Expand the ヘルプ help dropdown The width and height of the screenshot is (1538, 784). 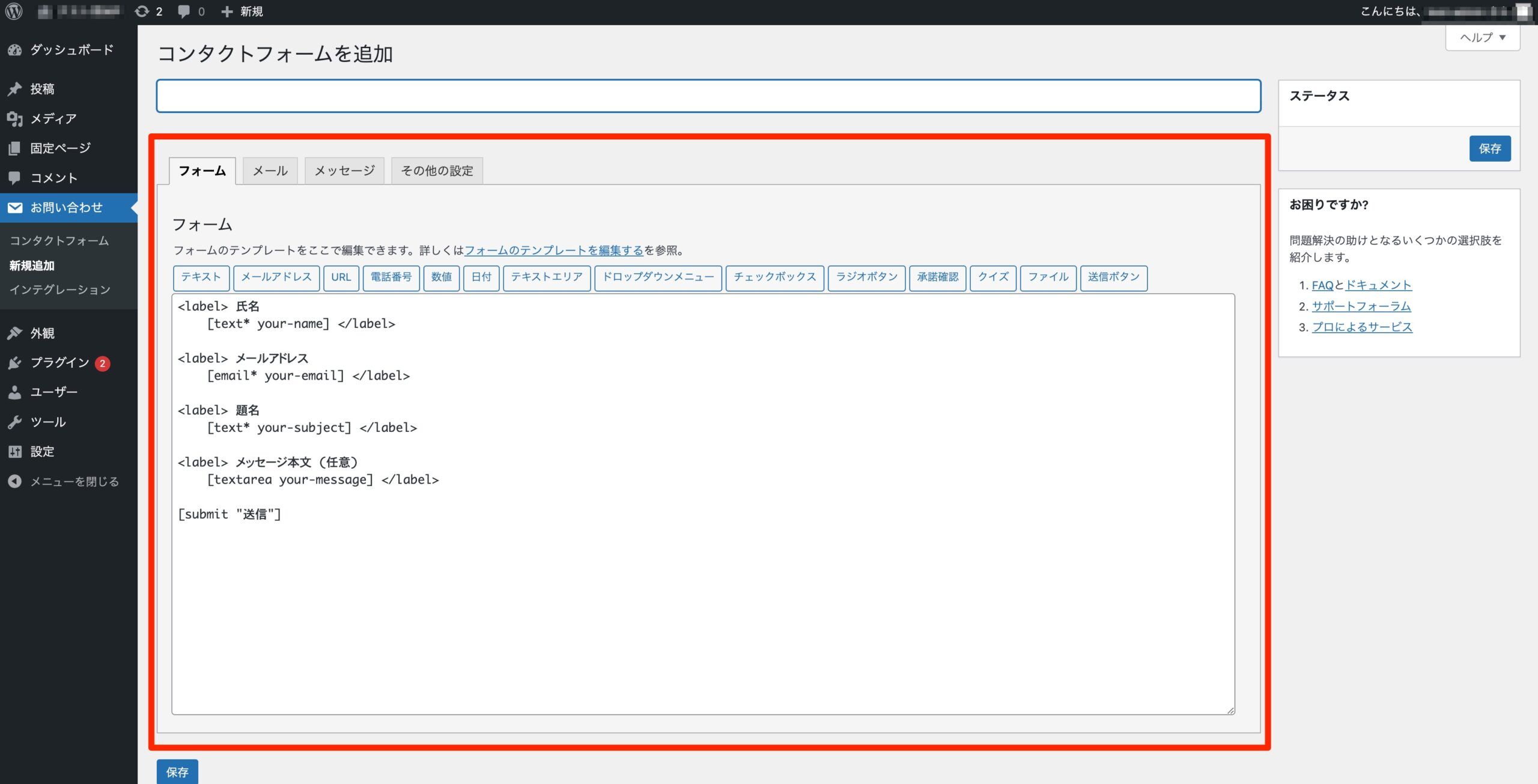tap(1482, 38)
